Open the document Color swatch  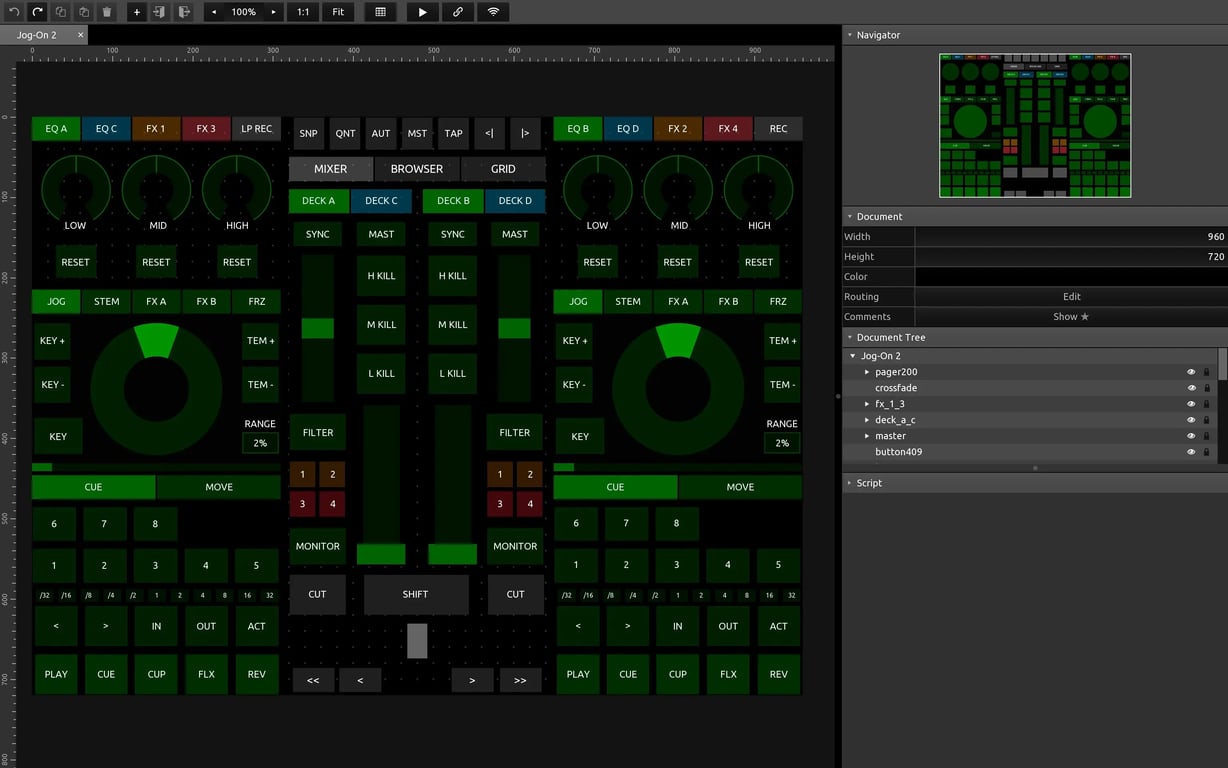[1071, 276]
